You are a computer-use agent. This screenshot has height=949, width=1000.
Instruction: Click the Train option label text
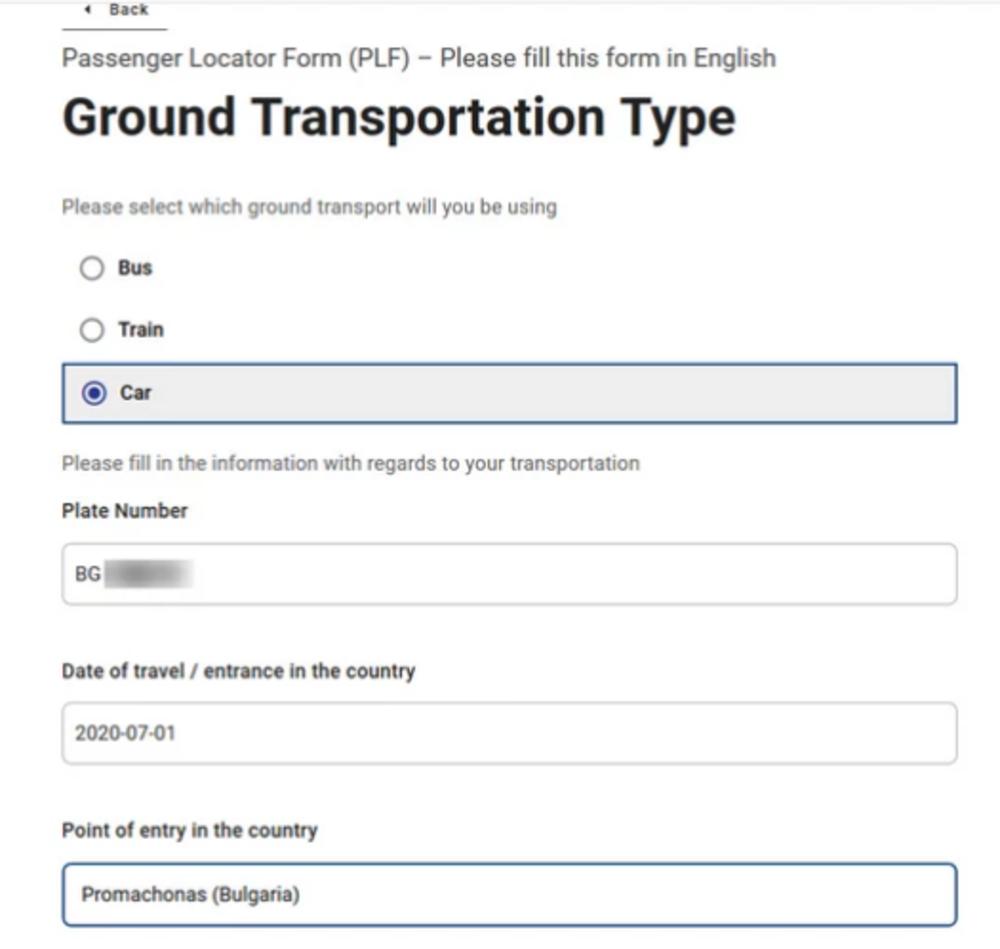click(x=140, y=330)
